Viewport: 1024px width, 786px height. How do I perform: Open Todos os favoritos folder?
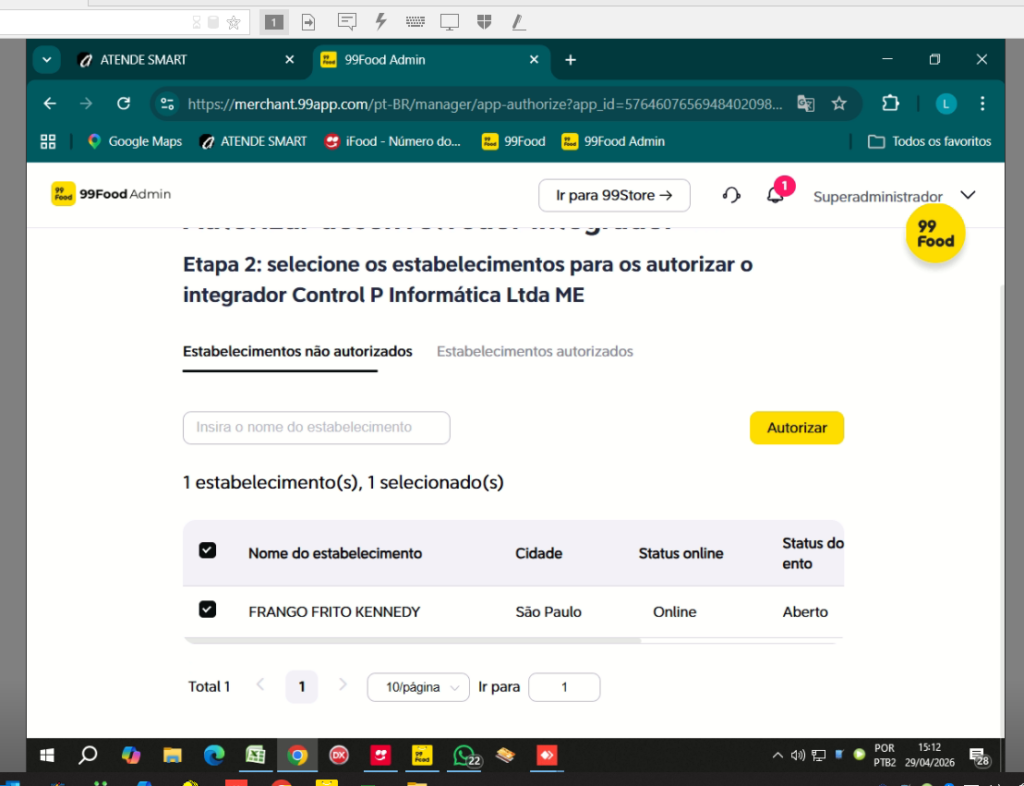click(929, 142)
